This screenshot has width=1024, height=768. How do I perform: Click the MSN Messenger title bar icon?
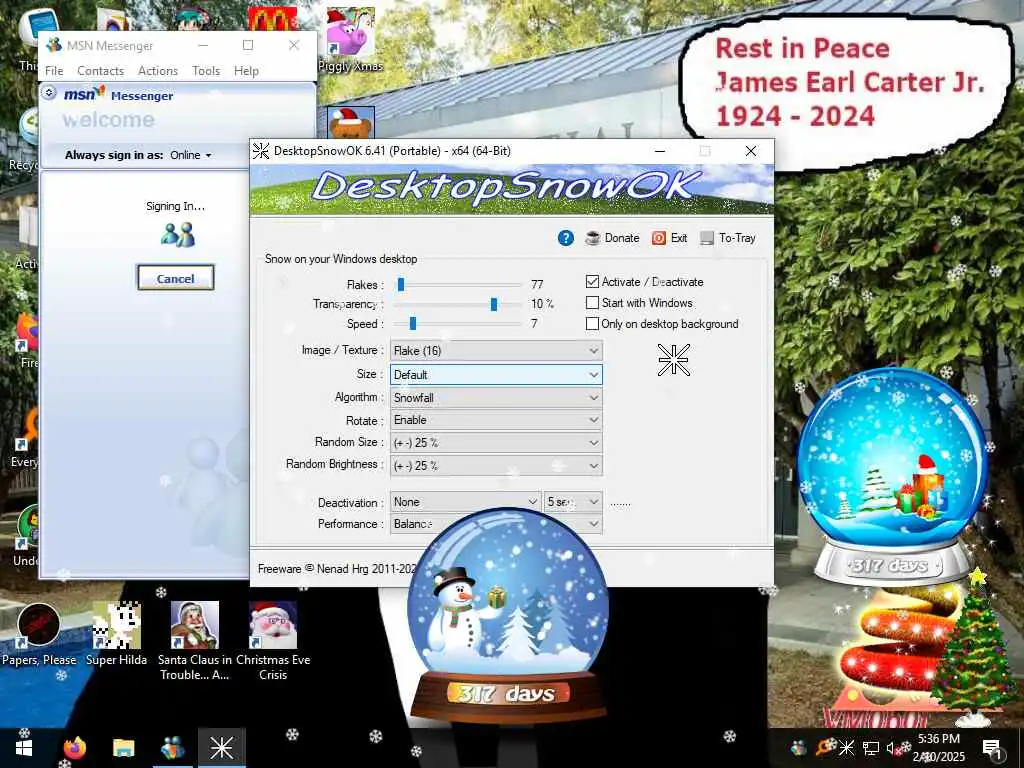54,45
